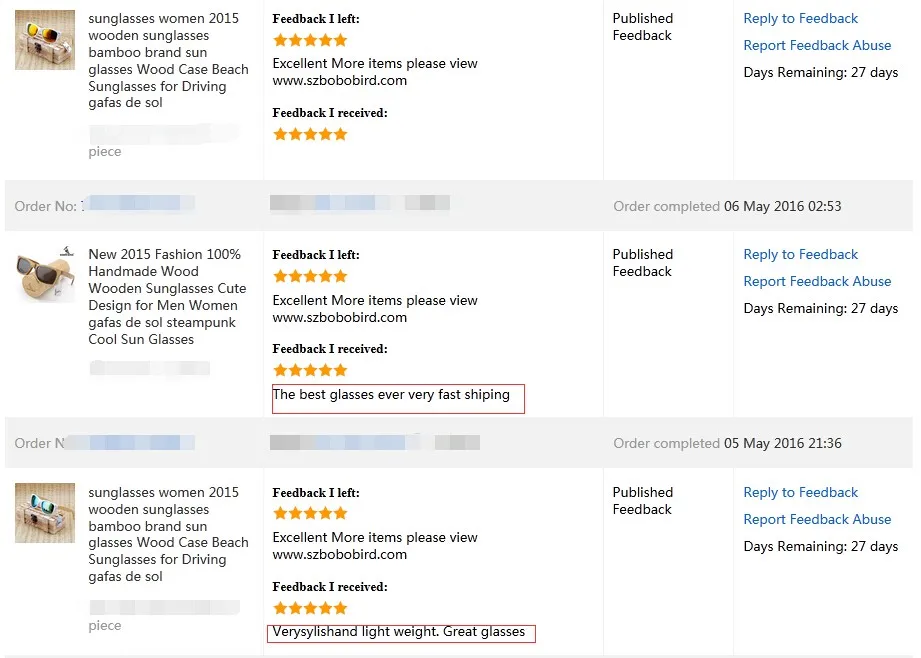Open the last listing's 'sunglasses women 2015' title
Image resolution: width=921 pixels, height=658 pixels.
167,534
